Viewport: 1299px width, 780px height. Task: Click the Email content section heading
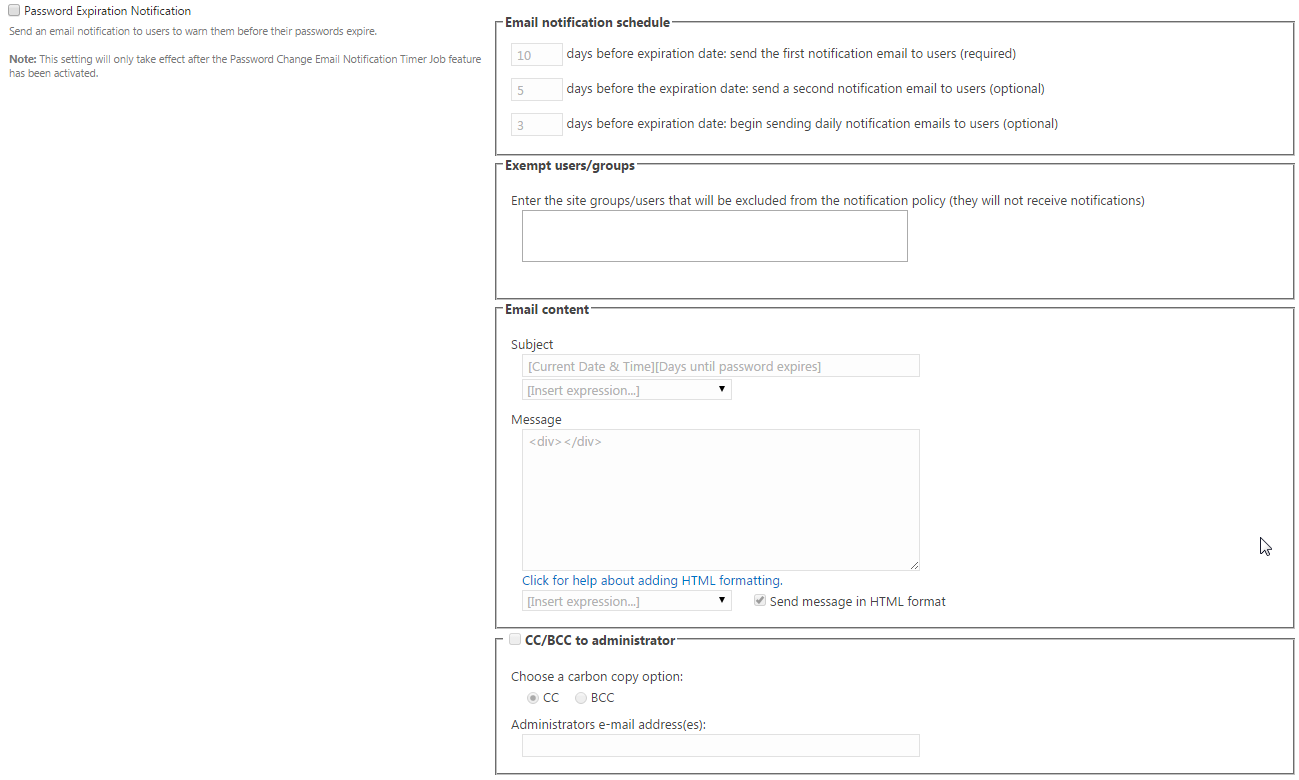547,309
